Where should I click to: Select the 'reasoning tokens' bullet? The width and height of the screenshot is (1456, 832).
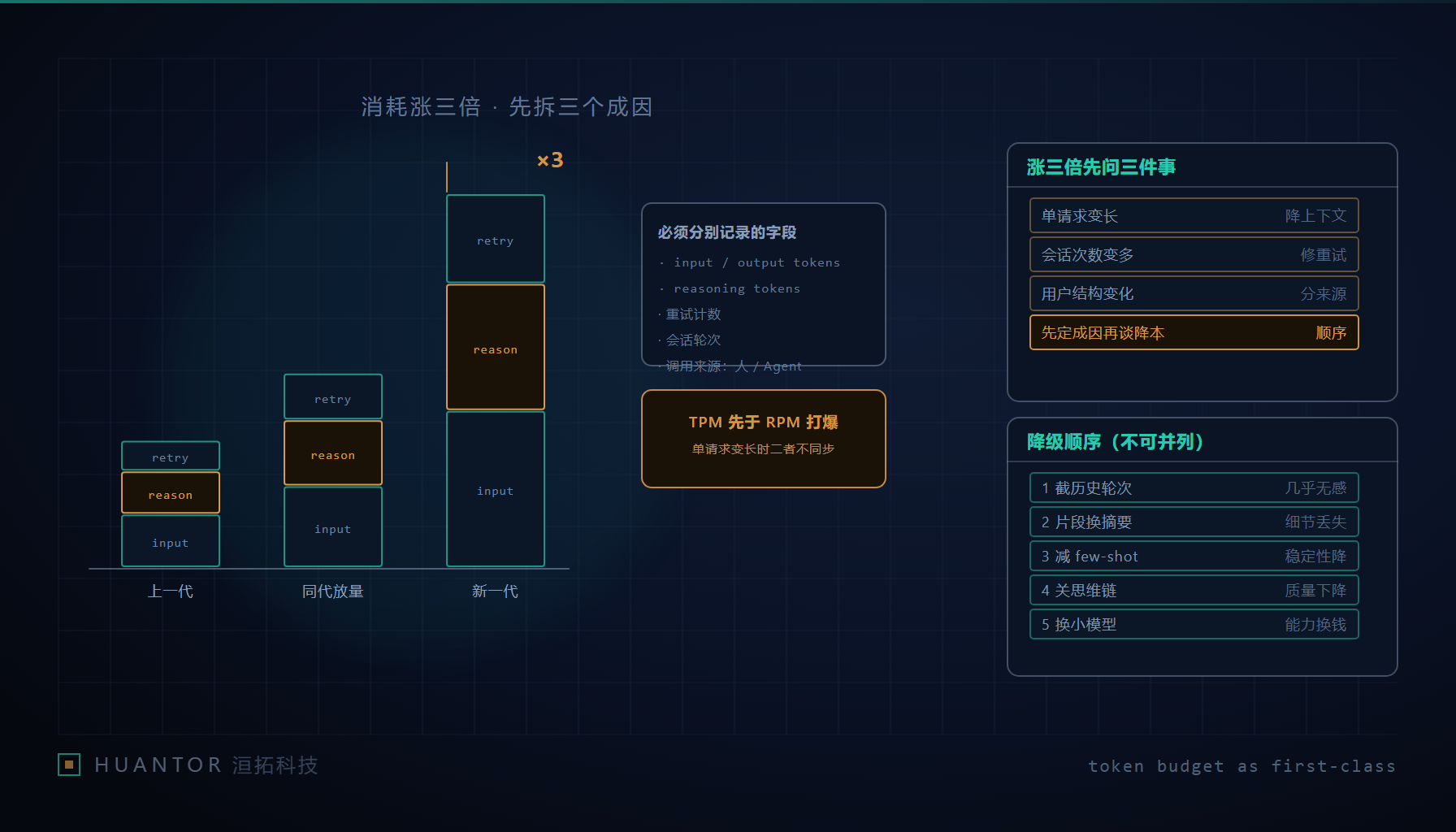730,288
